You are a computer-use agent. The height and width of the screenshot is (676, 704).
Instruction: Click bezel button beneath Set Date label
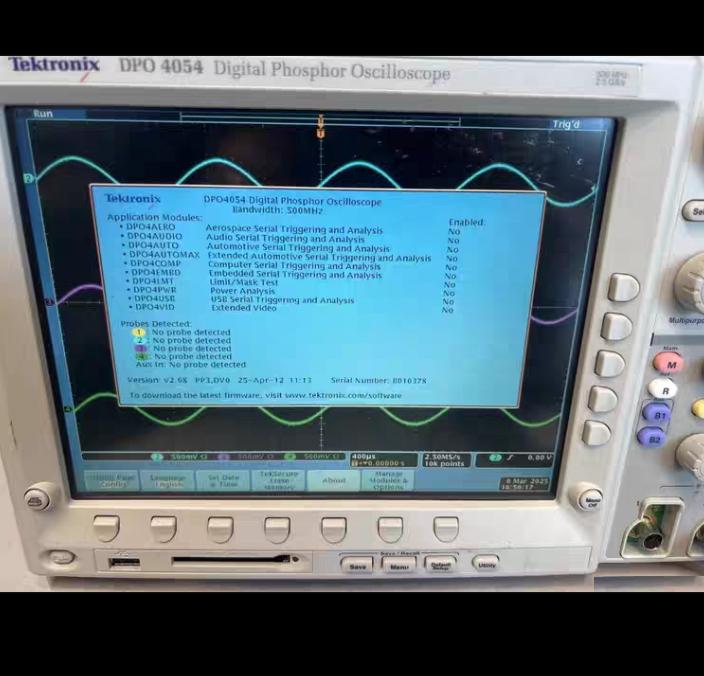[220, 529]
